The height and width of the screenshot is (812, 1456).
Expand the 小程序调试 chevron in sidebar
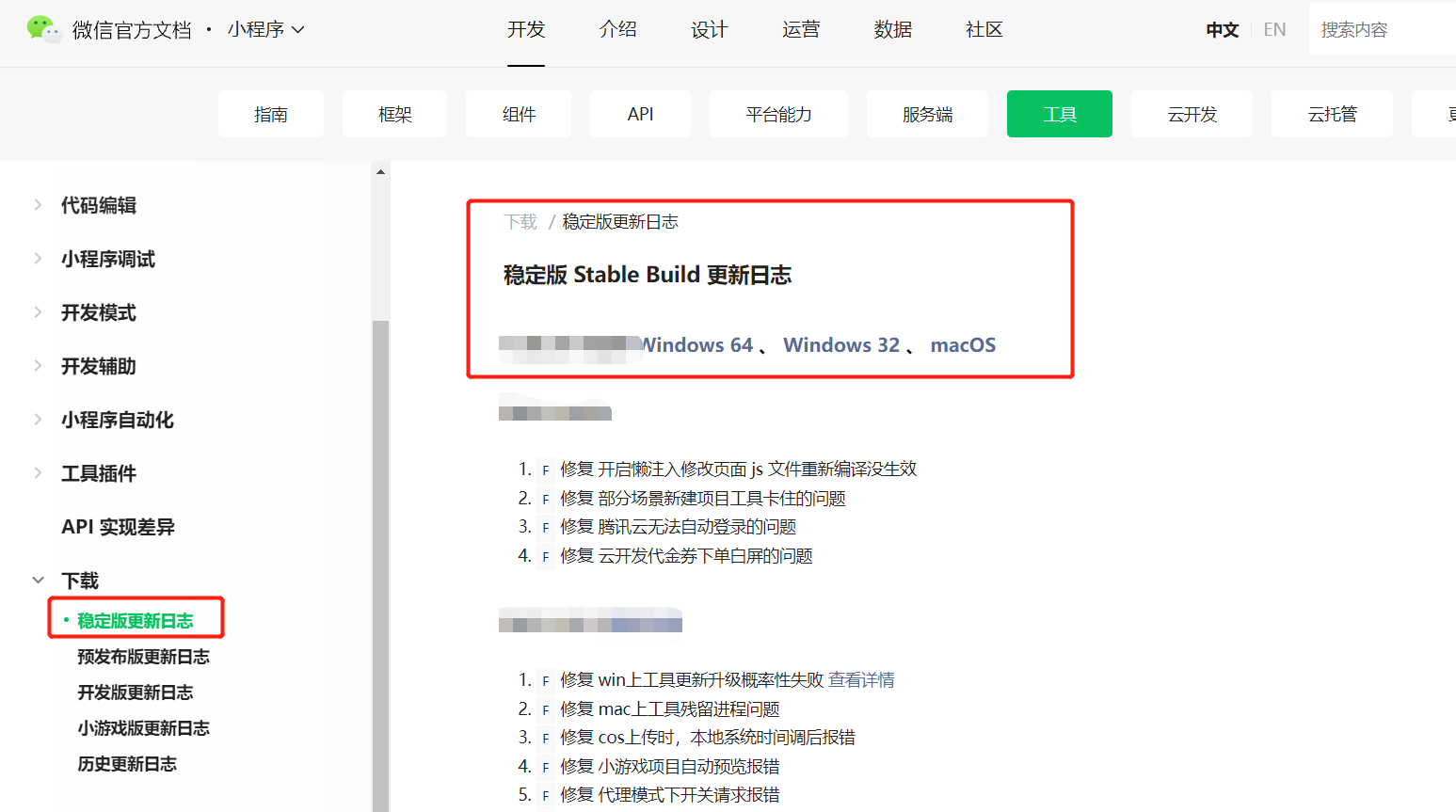[x=38, y=259]
